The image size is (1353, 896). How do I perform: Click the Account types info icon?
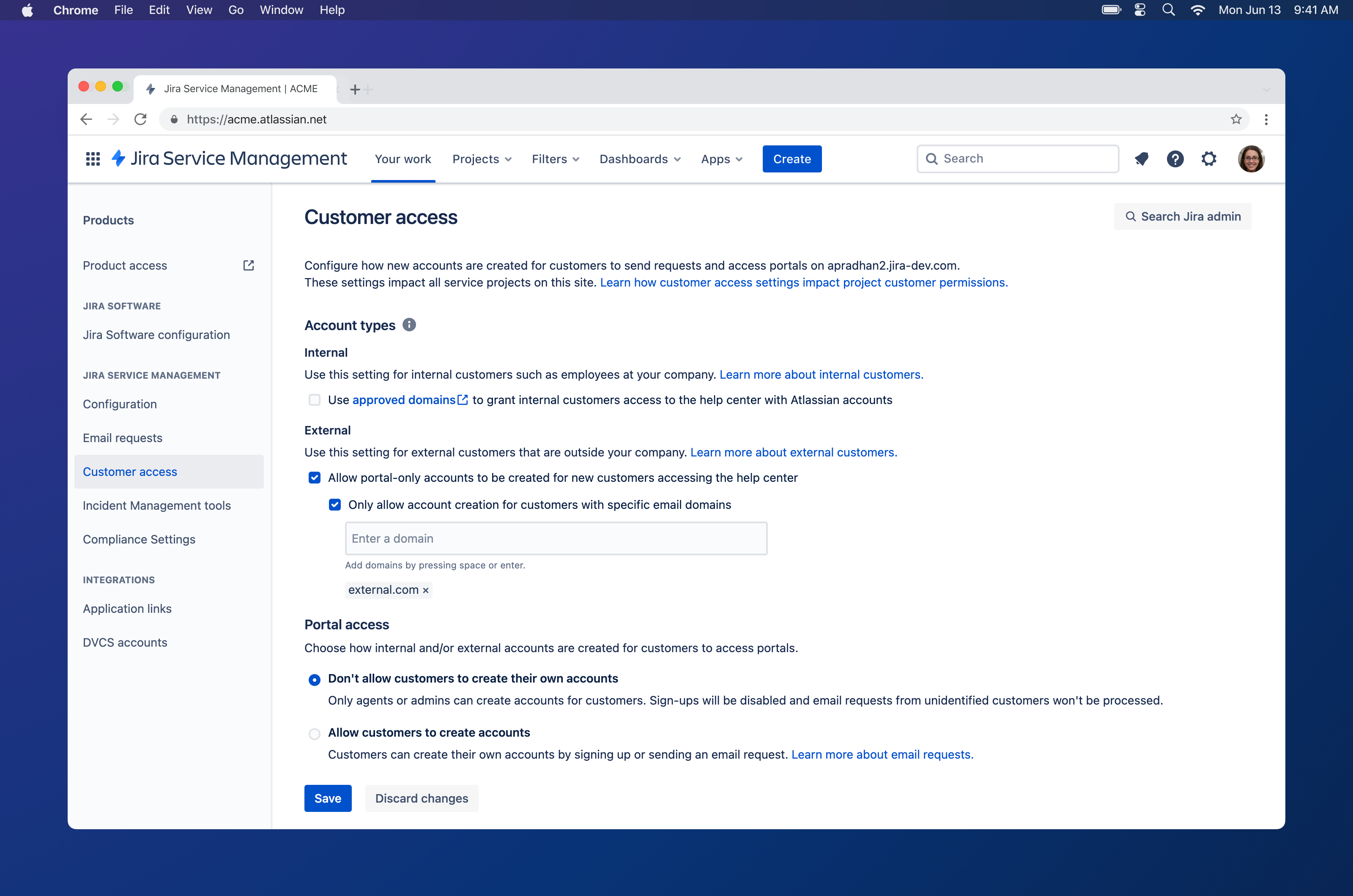point(409,325)
